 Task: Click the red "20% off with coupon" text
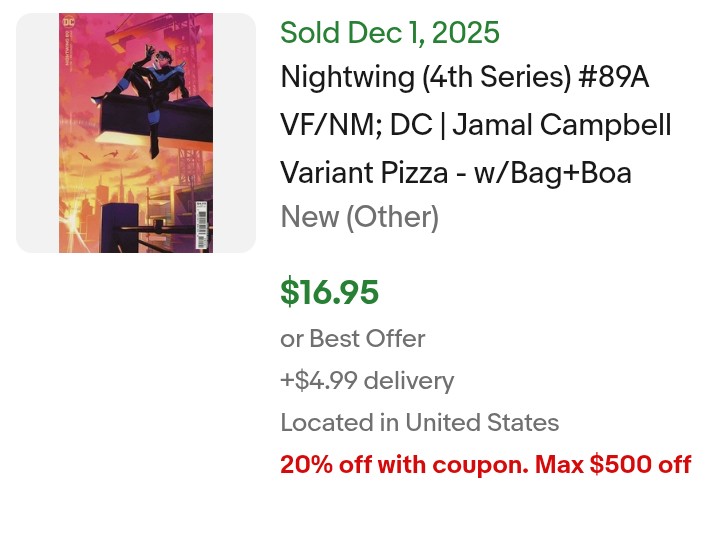[403, 465]
